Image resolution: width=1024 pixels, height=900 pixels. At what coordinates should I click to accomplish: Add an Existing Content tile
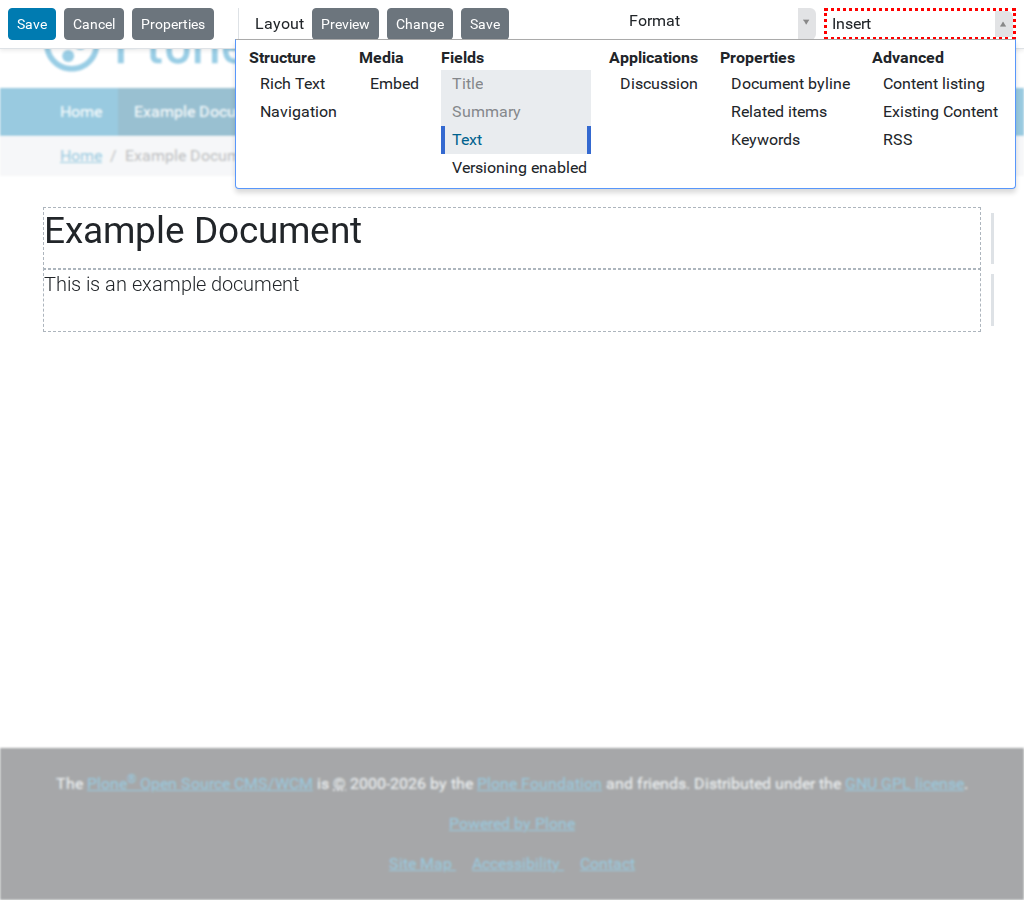click(x=940, y=112)
